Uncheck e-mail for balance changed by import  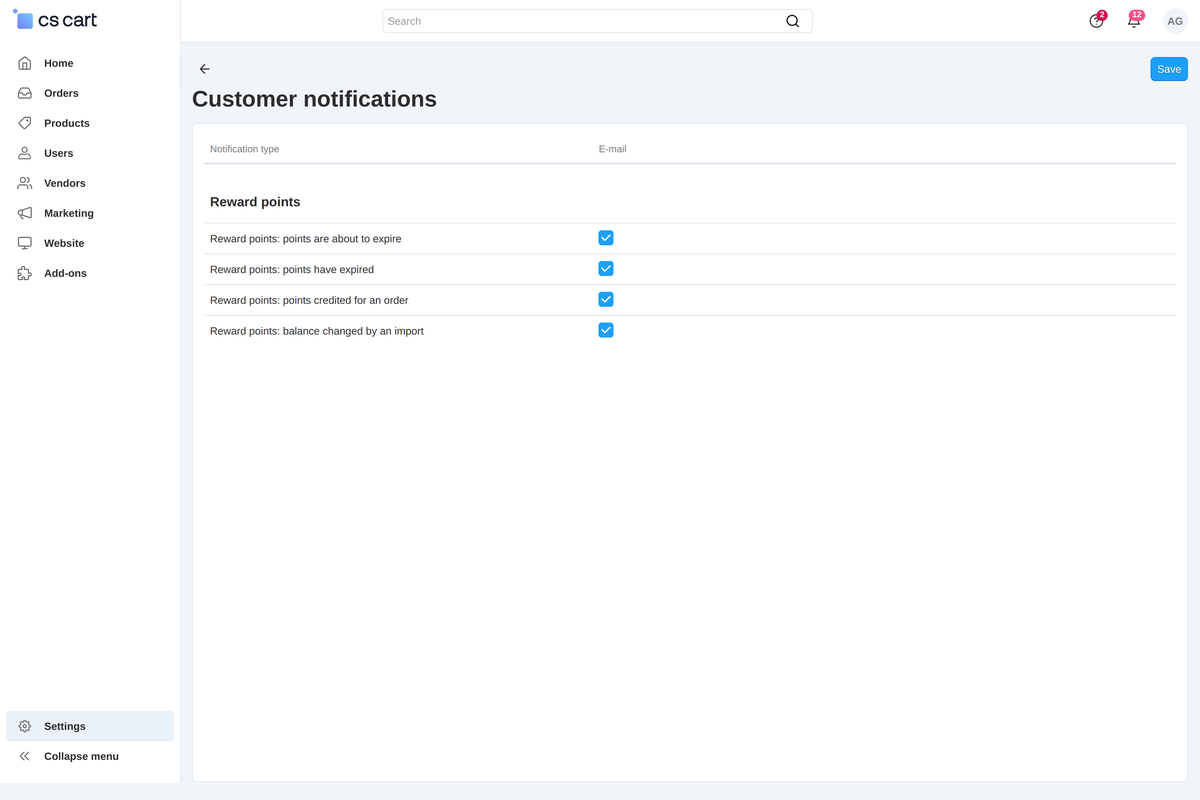tap(606, 330)
